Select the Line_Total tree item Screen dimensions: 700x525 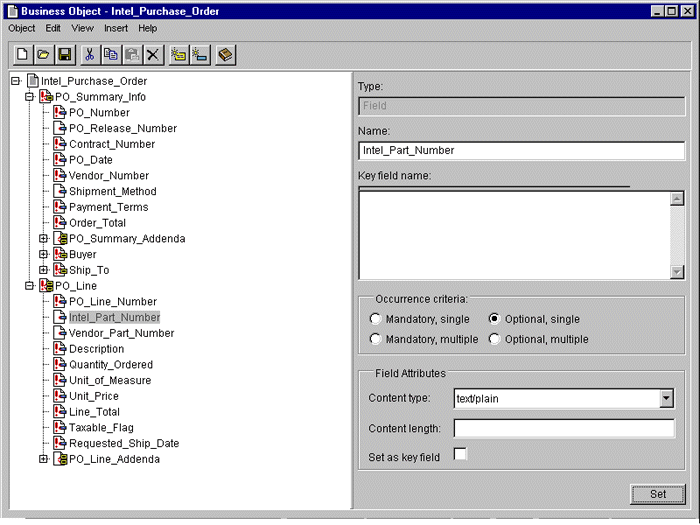(x=94, y=412)
